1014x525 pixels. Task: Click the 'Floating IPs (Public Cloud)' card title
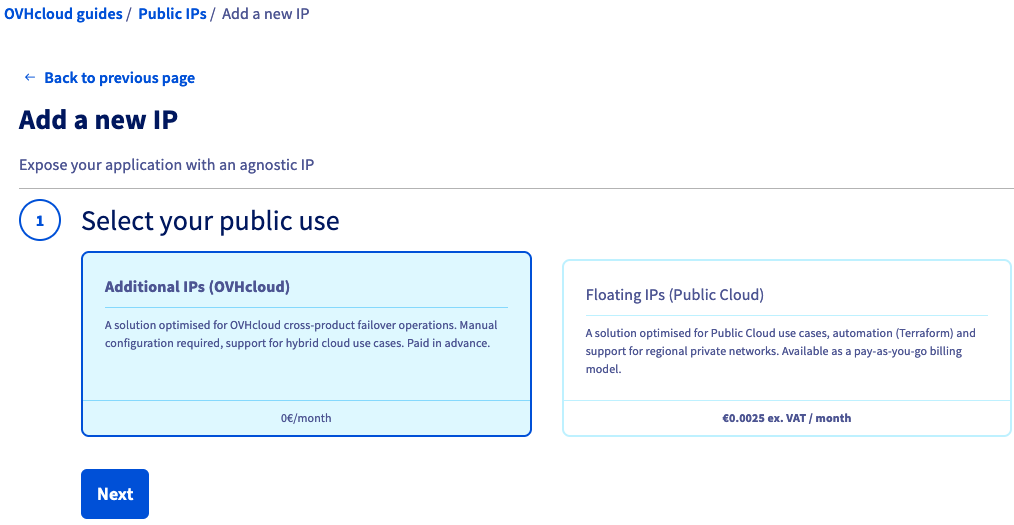coord(674,295)
